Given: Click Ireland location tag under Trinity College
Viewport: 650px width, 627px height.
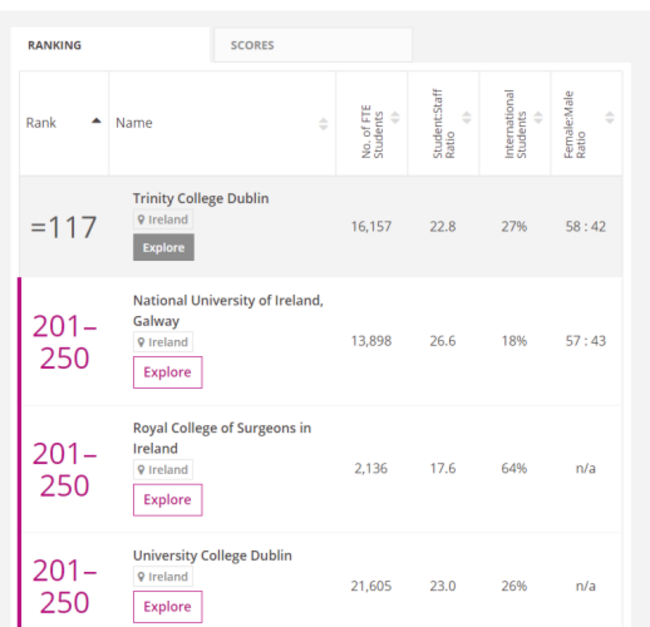Looking at the screenshot, I should pyautogui.click(x=163, y=219).
